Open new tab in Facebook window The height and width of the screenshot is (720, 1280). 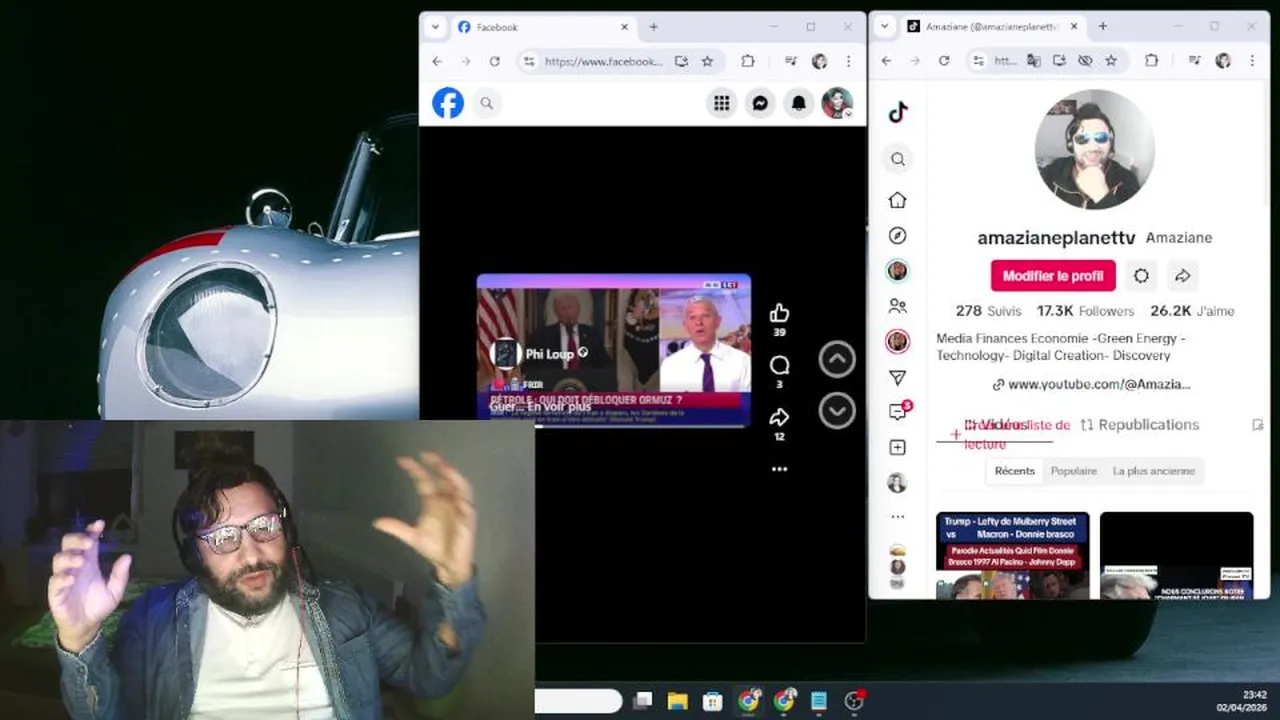click(654, 27)
